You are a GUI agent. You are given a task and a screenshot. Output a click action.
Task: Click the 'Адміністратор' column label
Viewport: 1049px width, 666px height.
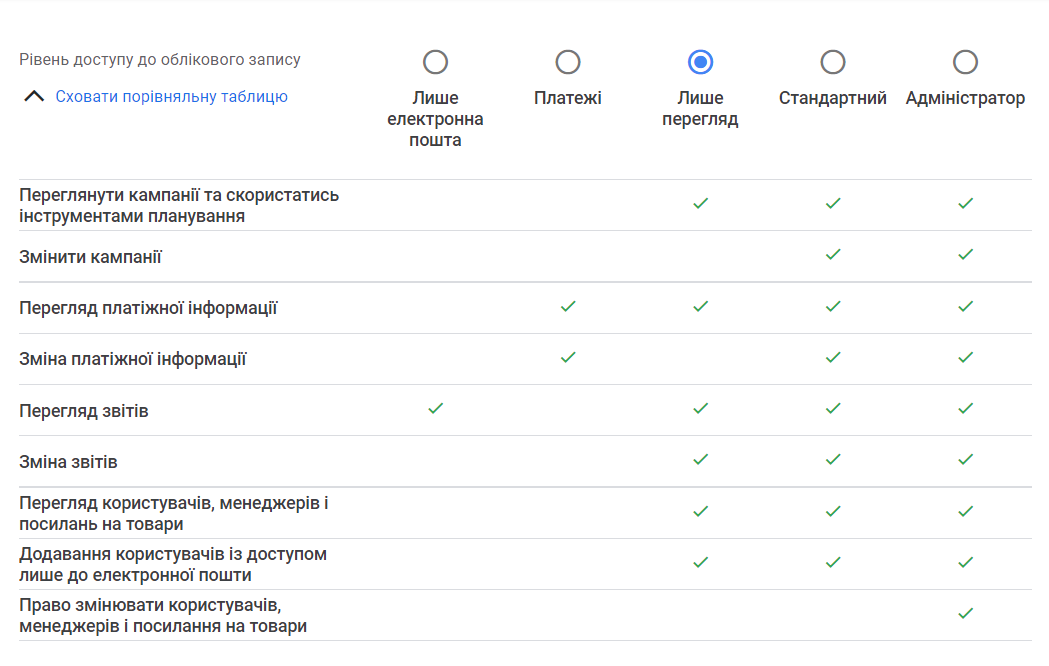point(965,98)
